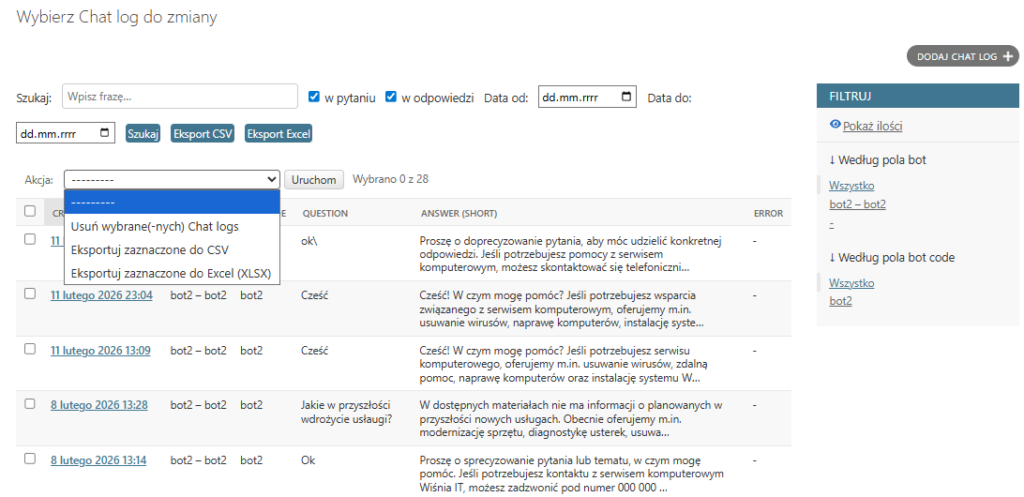1024x497 pixels.
Task: Select row checkbox for 11 lutego 2026 23:04
Action: coord(30,294)
